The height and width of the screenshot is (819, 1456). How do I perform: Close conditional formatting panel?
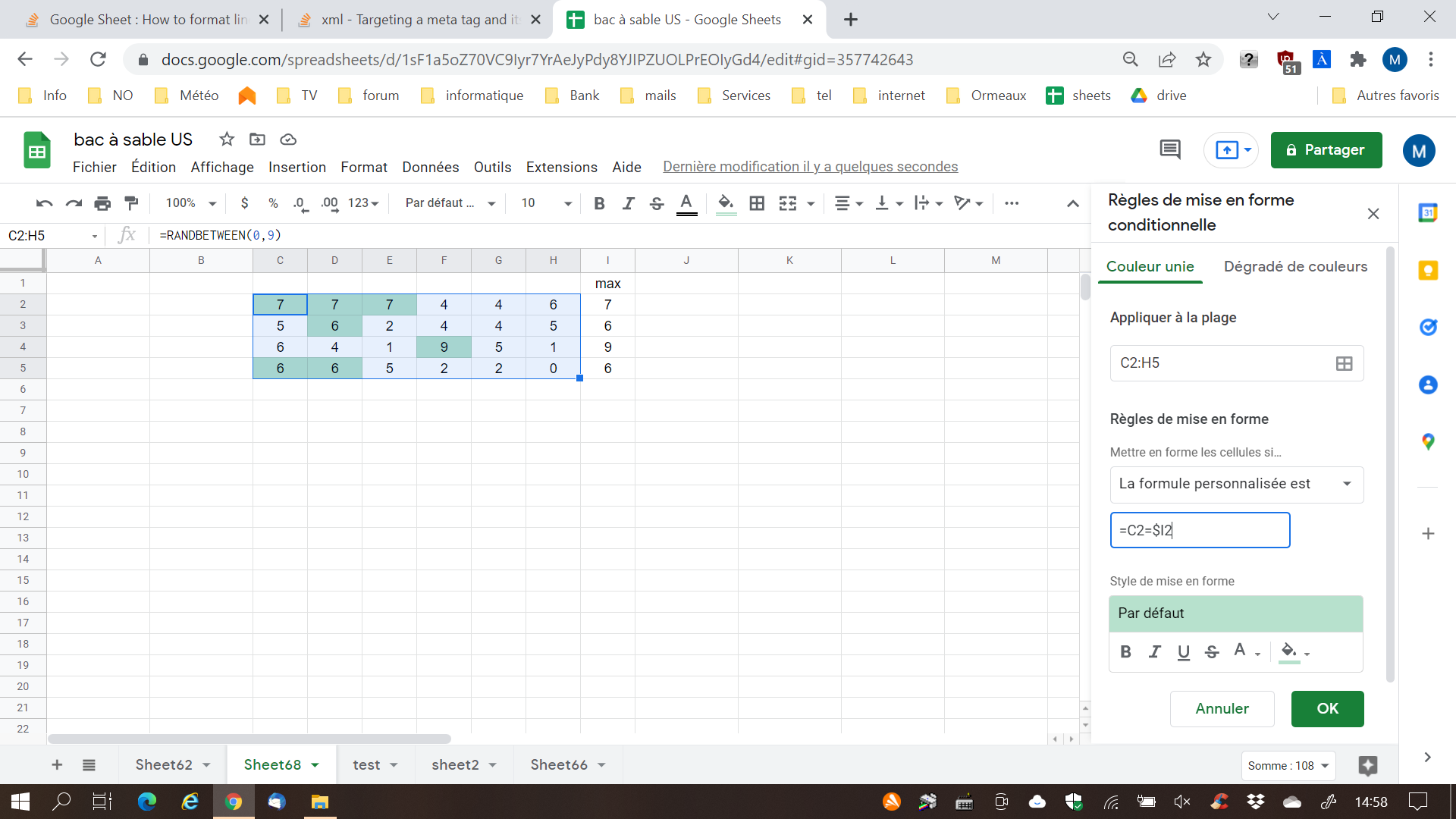1373,214
